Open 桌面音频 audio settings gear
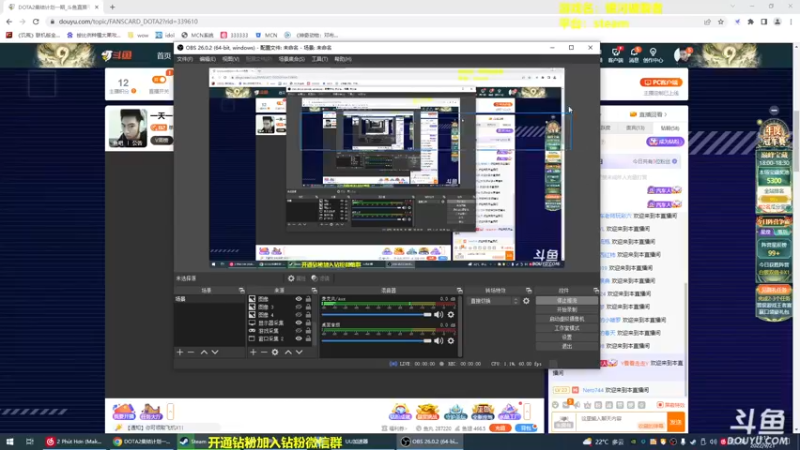The image size is (800, 450). pyautogui.click(x=451, y=341)
